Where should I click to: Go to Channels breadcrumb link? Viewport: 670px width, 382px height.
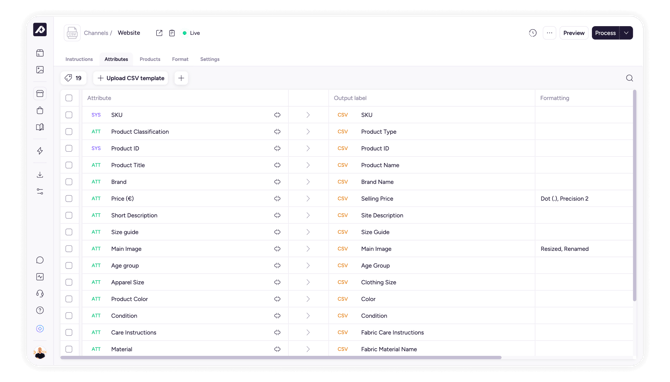pos(96,33)
